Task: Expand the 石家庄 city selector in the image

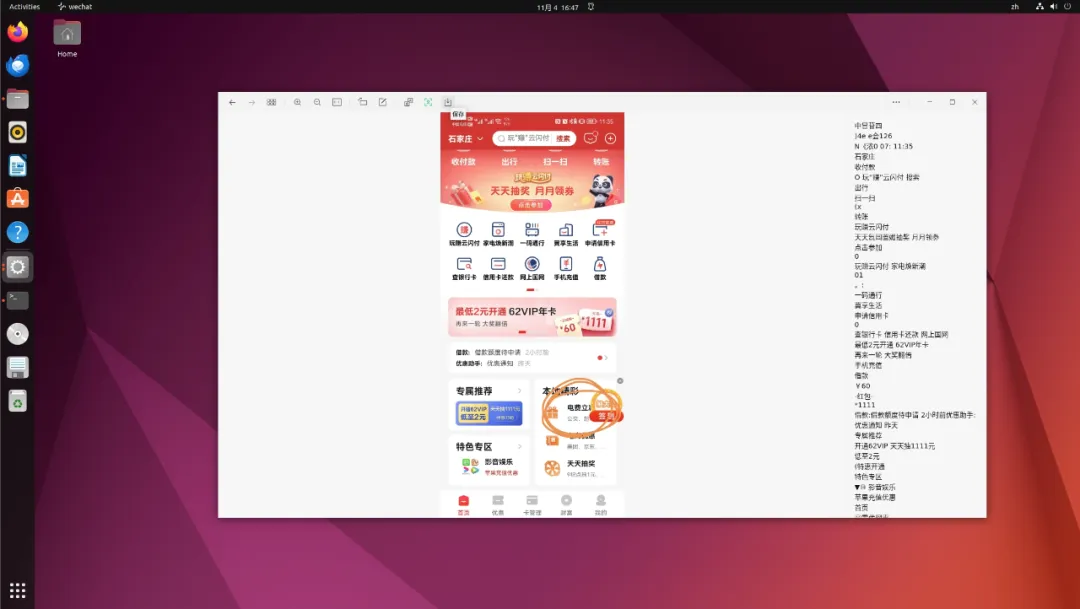Action: (466, 138)
